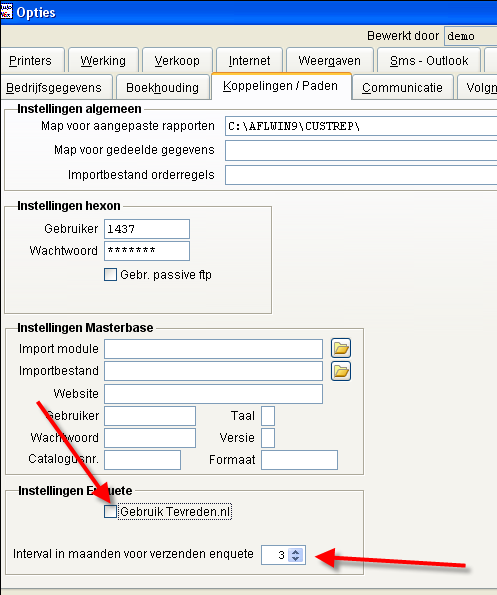
Task: Browse folder for Import module field
Action: (x=341, y=348)
